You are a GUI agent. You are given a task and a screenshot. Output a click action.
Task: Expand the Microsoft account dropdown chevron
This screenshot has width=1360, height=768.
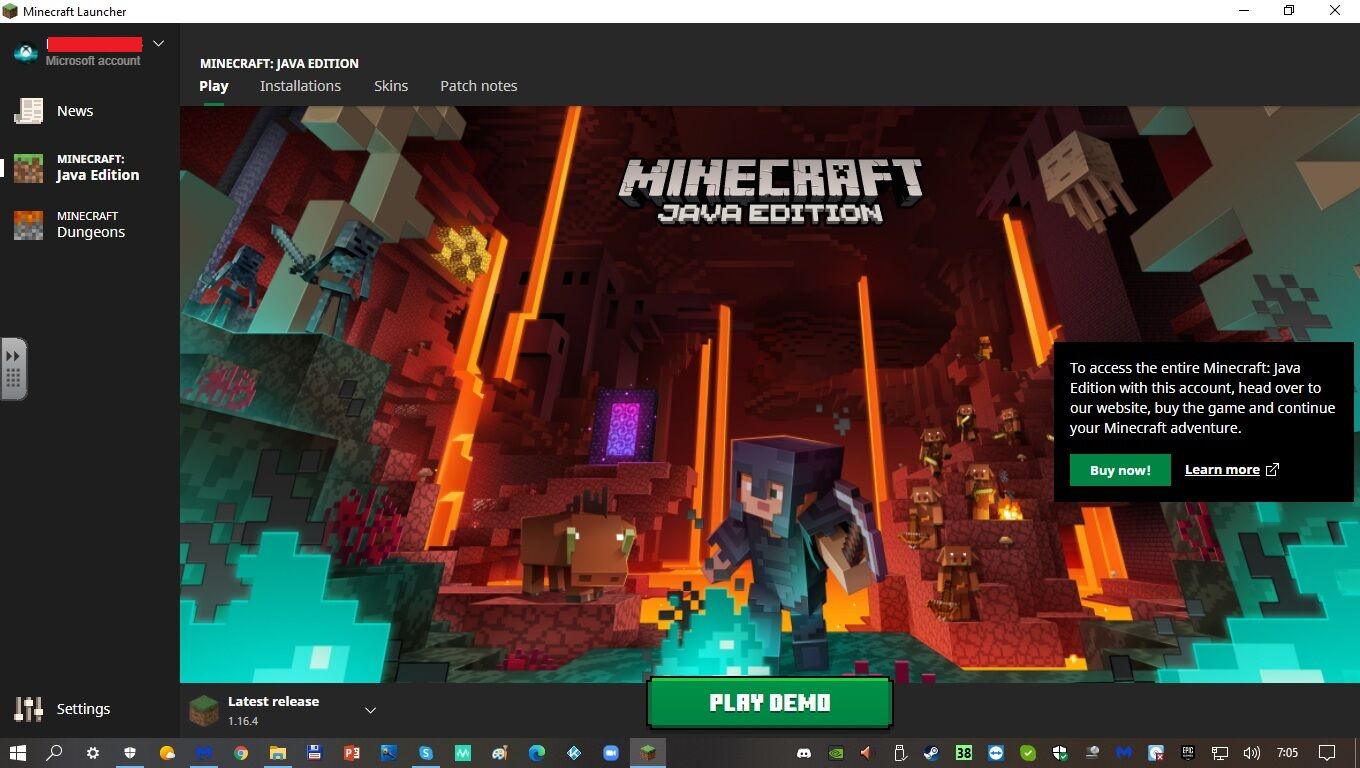[158, 44]
